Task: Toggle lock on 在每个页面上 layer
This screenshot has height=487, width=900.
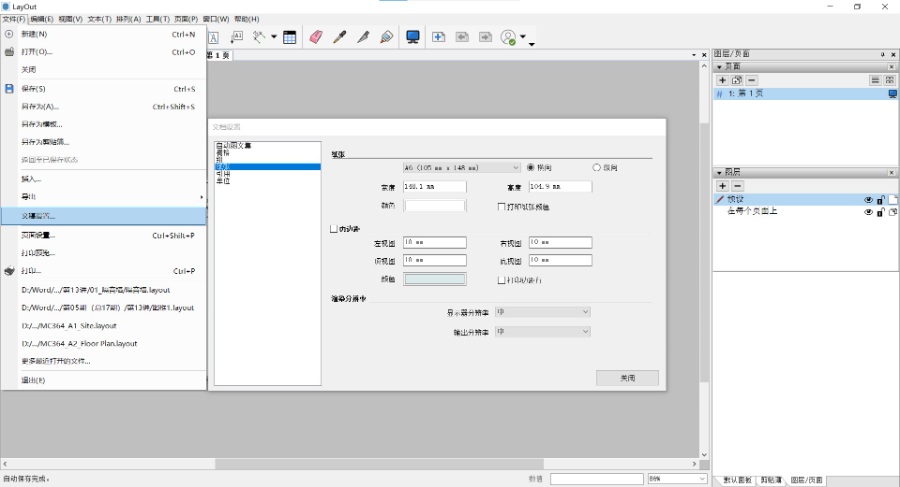Action: click(x=880, y=212)
